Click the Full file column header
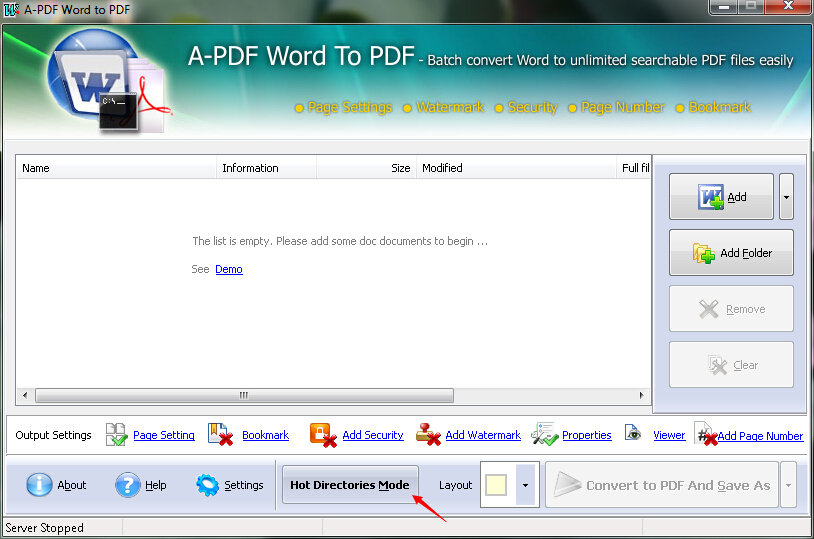 click(x=633, y=168)
